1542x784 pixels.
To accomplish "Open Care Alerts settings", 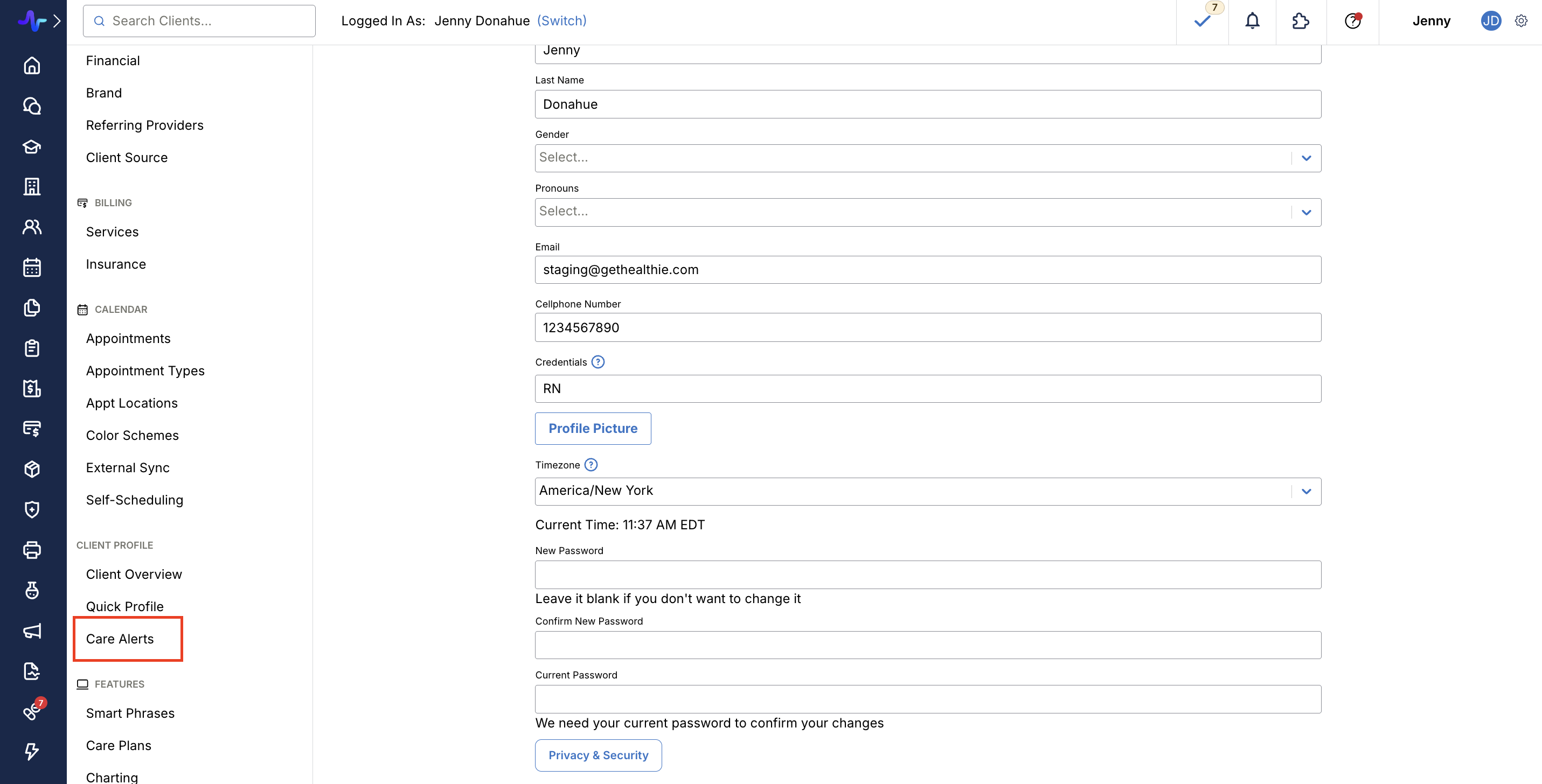I will click(x=120, y=638).
